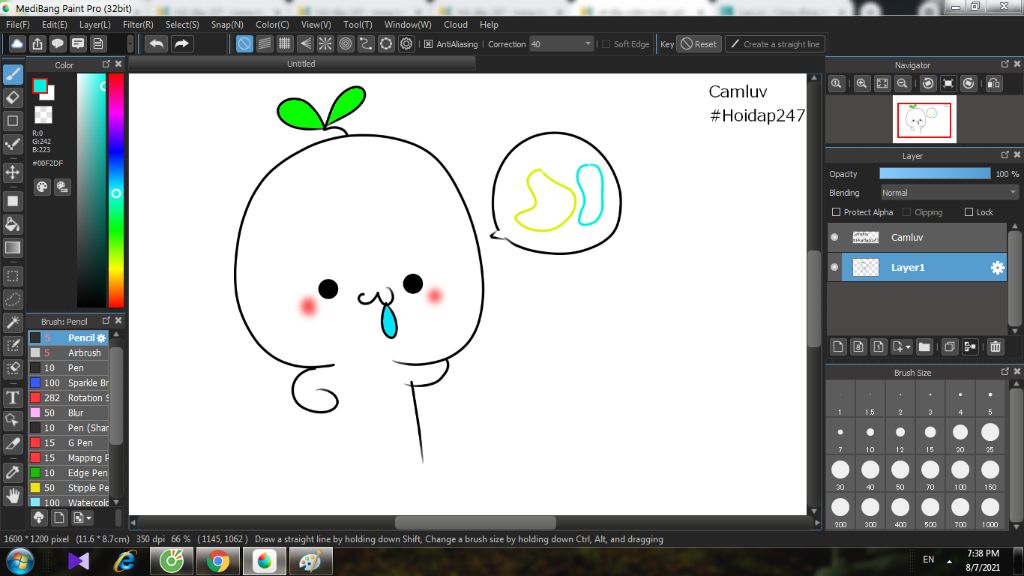This screenshot has height=576, width=1024.
Task: Open the Correction value dropdown
Action: coord(587,44)
